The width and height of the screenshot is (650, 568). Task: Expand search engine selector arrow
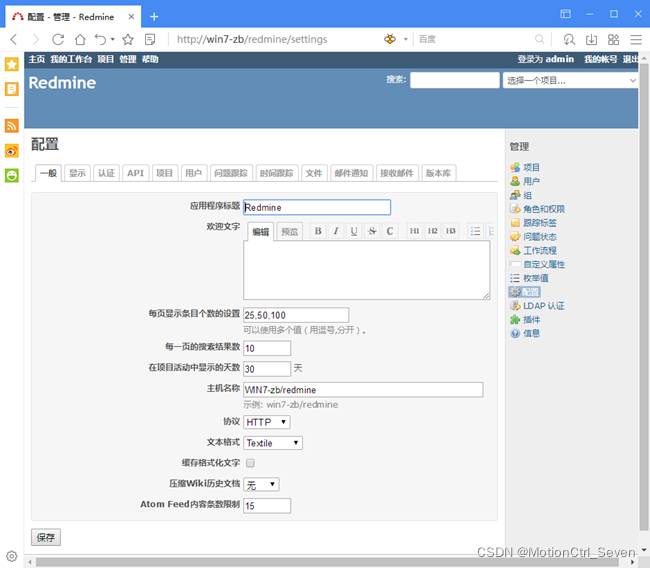pos(406,39)
